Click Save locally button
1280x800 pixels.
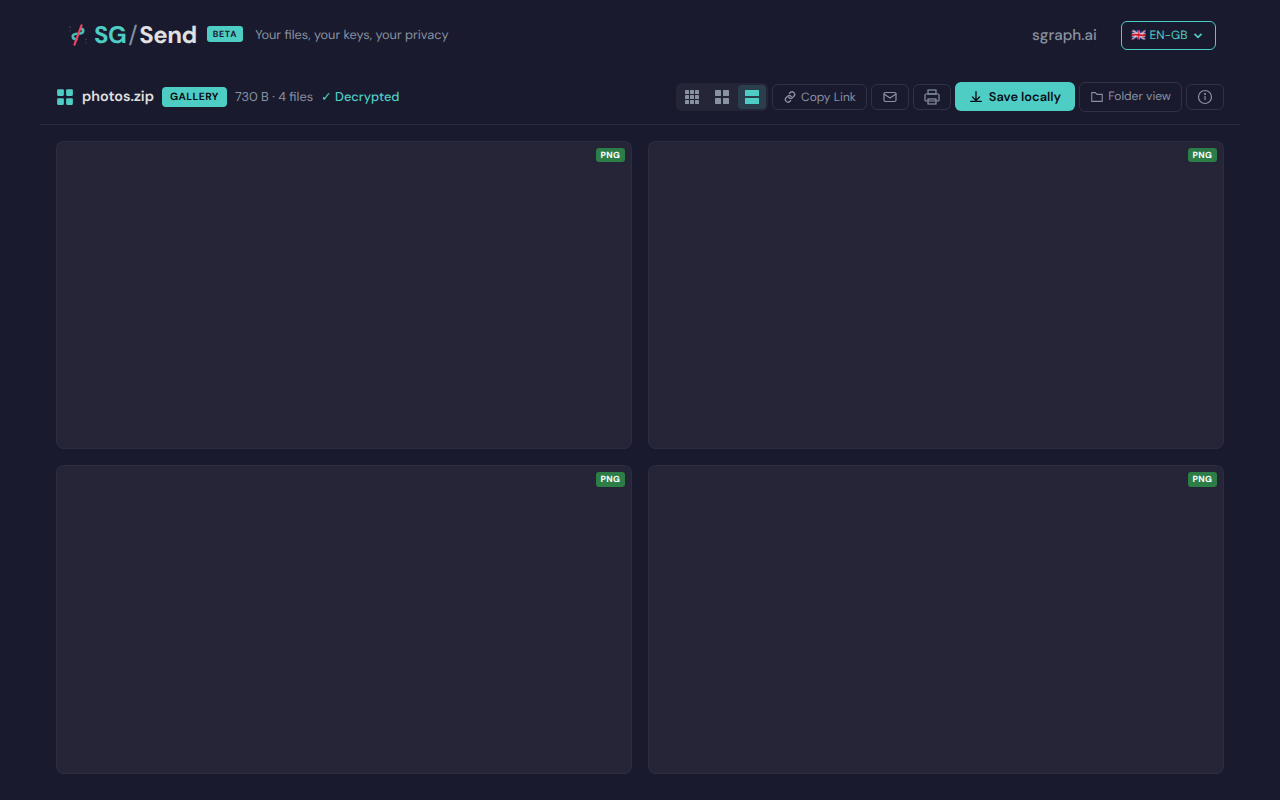point(1015,97)
